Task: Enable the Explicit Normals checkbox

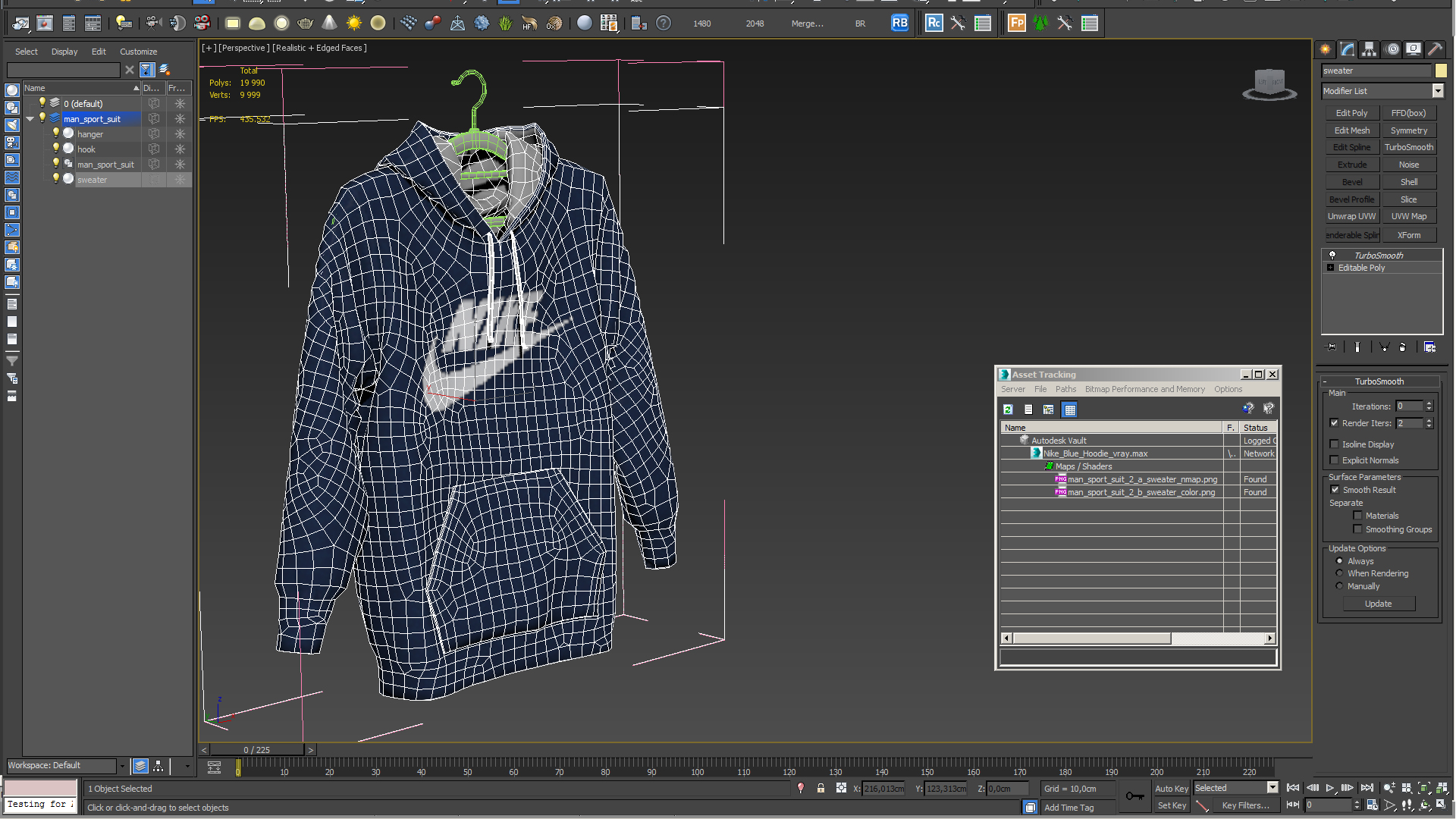Action: pyautogui.click(x=1335, y=460)
